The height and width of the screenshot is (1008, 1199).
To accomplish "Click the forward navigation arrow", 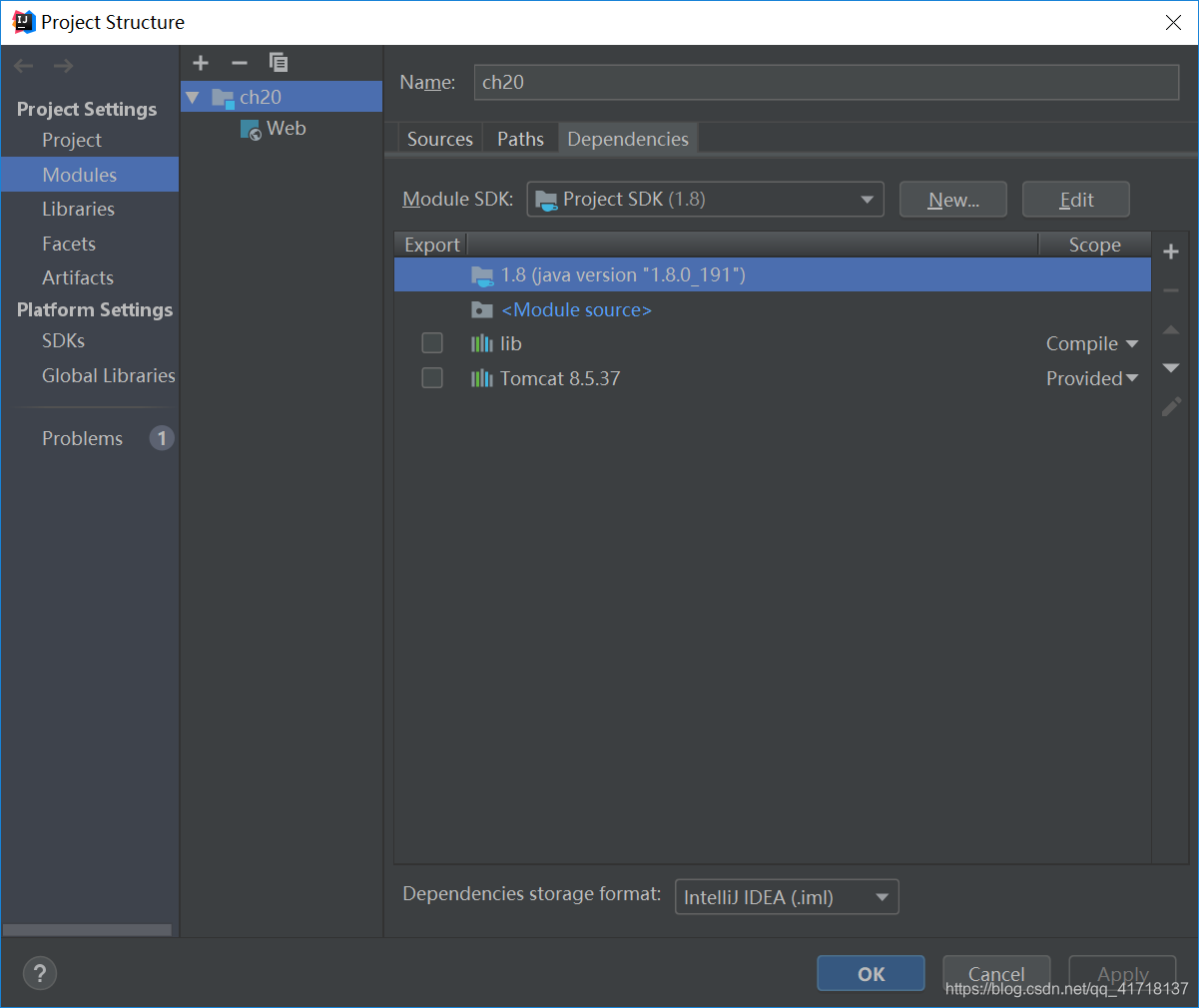I will [x=63, y=66].
